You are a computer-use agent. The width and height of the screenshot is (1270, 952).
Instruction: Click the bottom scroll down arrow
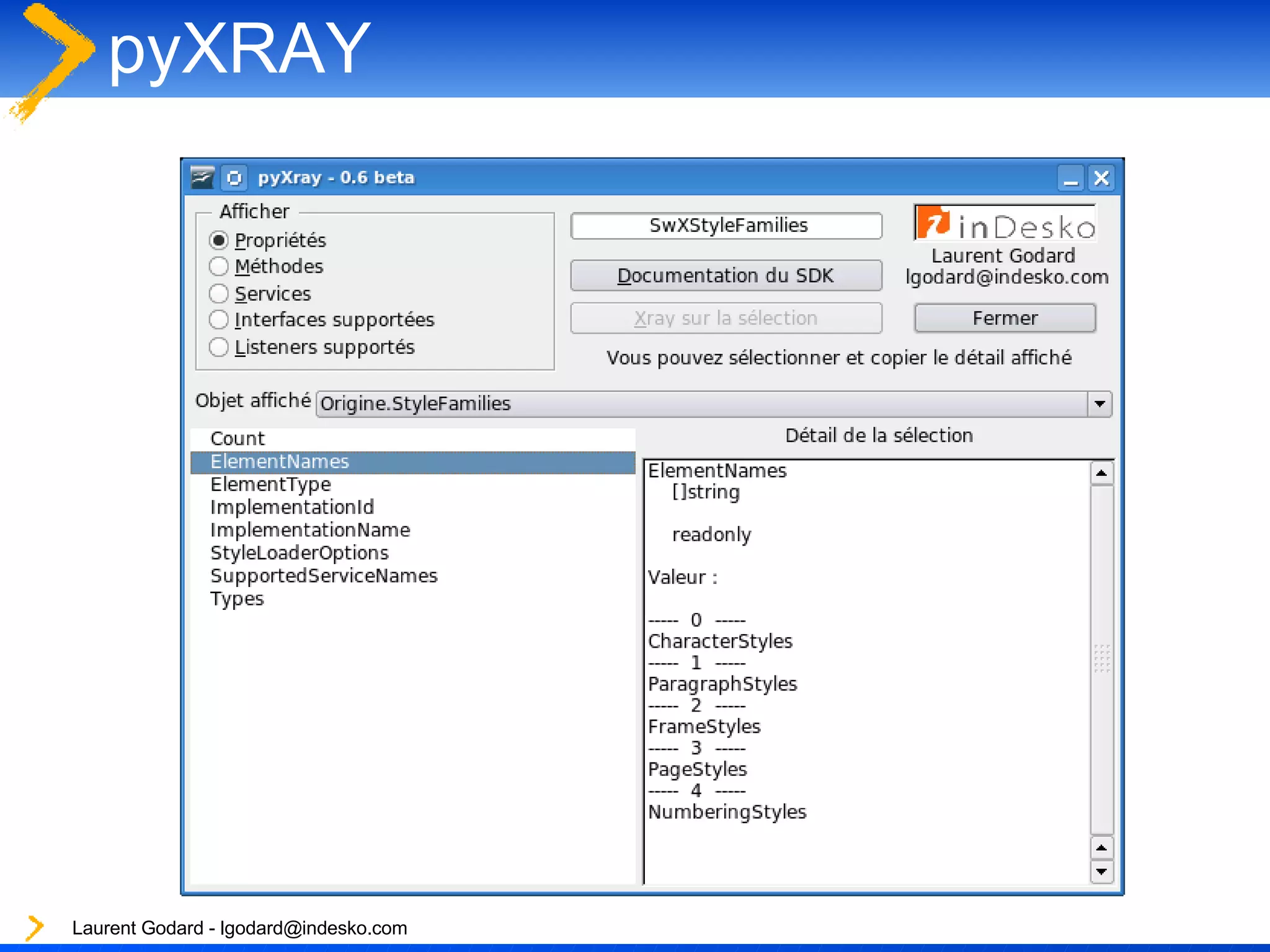[1102, 872]
